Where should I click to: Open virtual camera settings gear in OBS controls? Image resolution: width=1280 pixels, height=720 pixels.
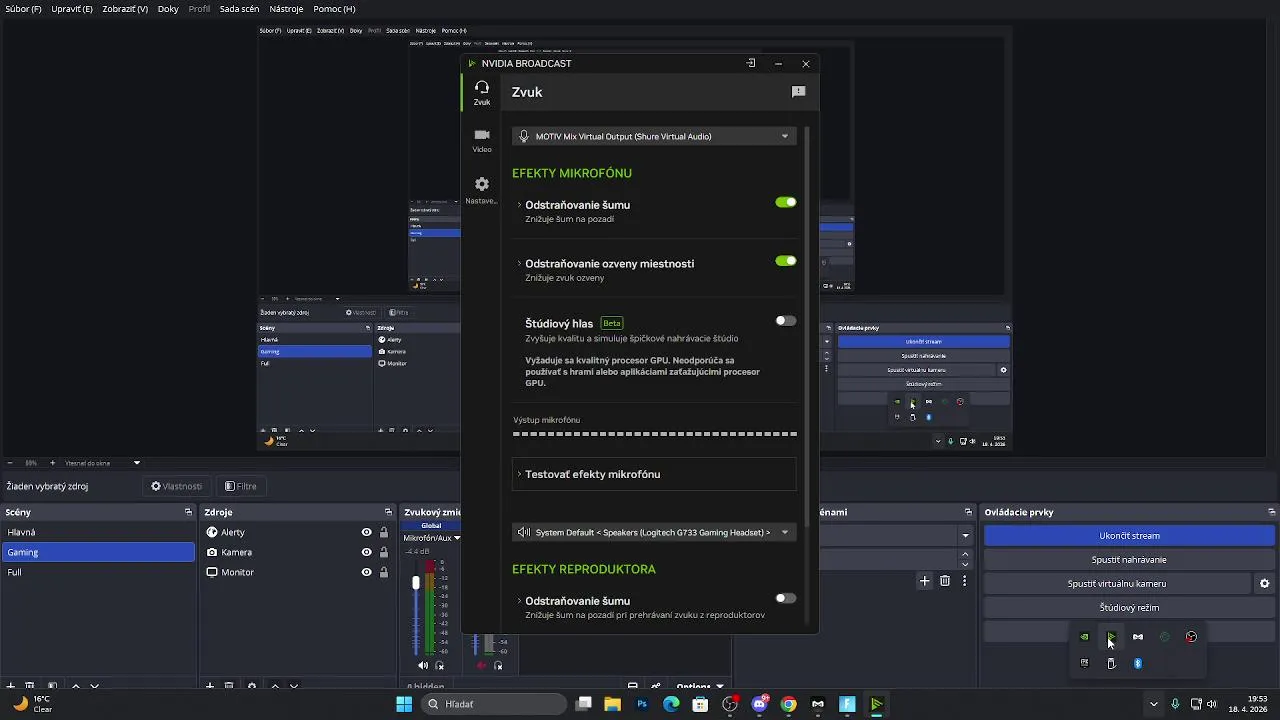pos(1264,584)
